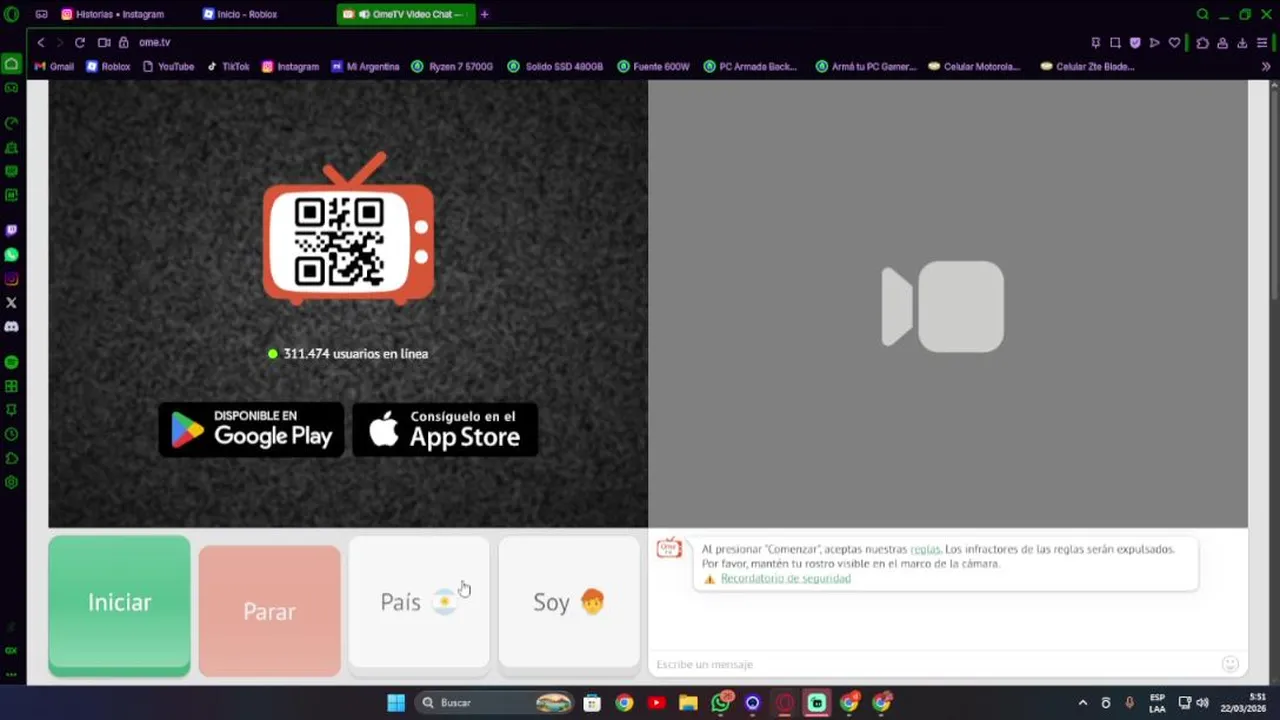1280x720 pixels.
Task: Open the Ryzen 7 5700G bookmark
Action: [x=452, y=67]
